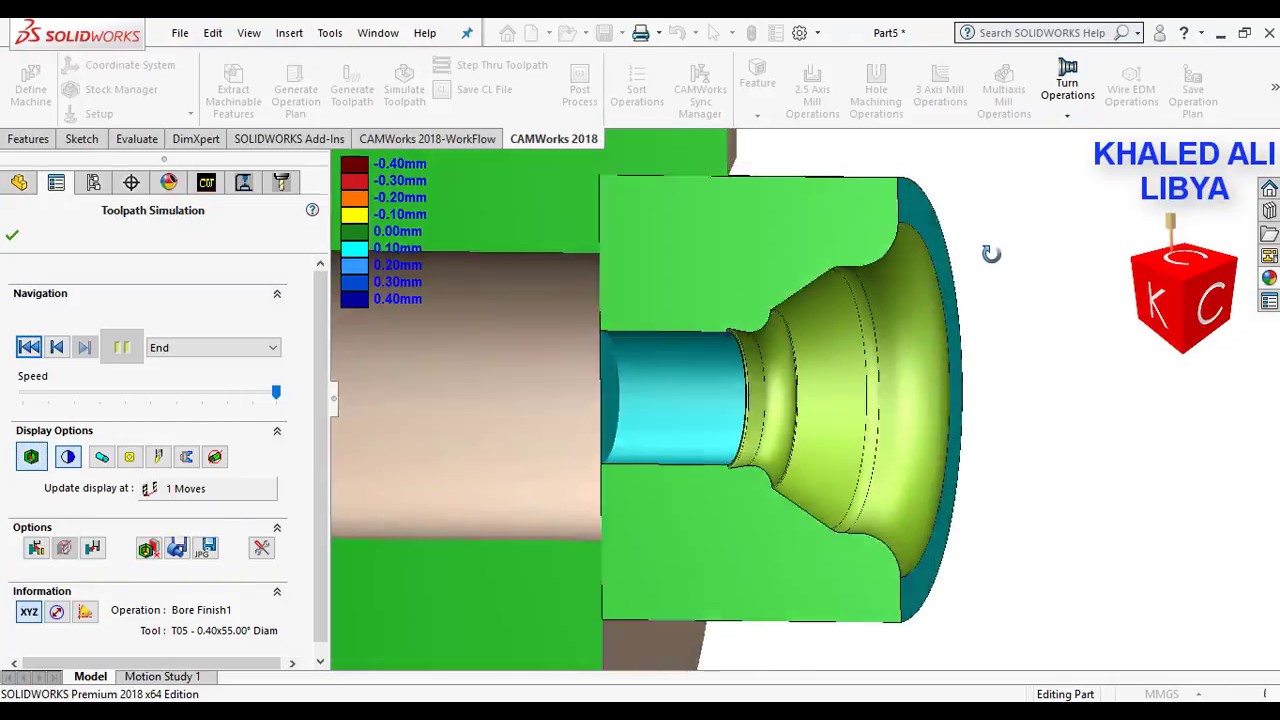The width and height of the screenshot is (1280, 720).
Task: Toggle the toolpath display option
Action: tap(102, 457)
